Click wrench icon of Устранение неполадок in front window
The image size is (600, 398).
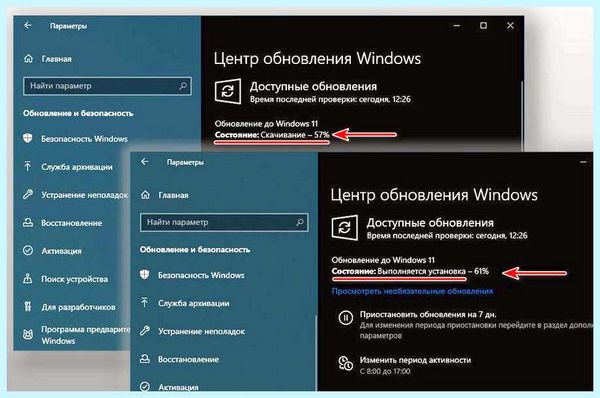(144, 330)
